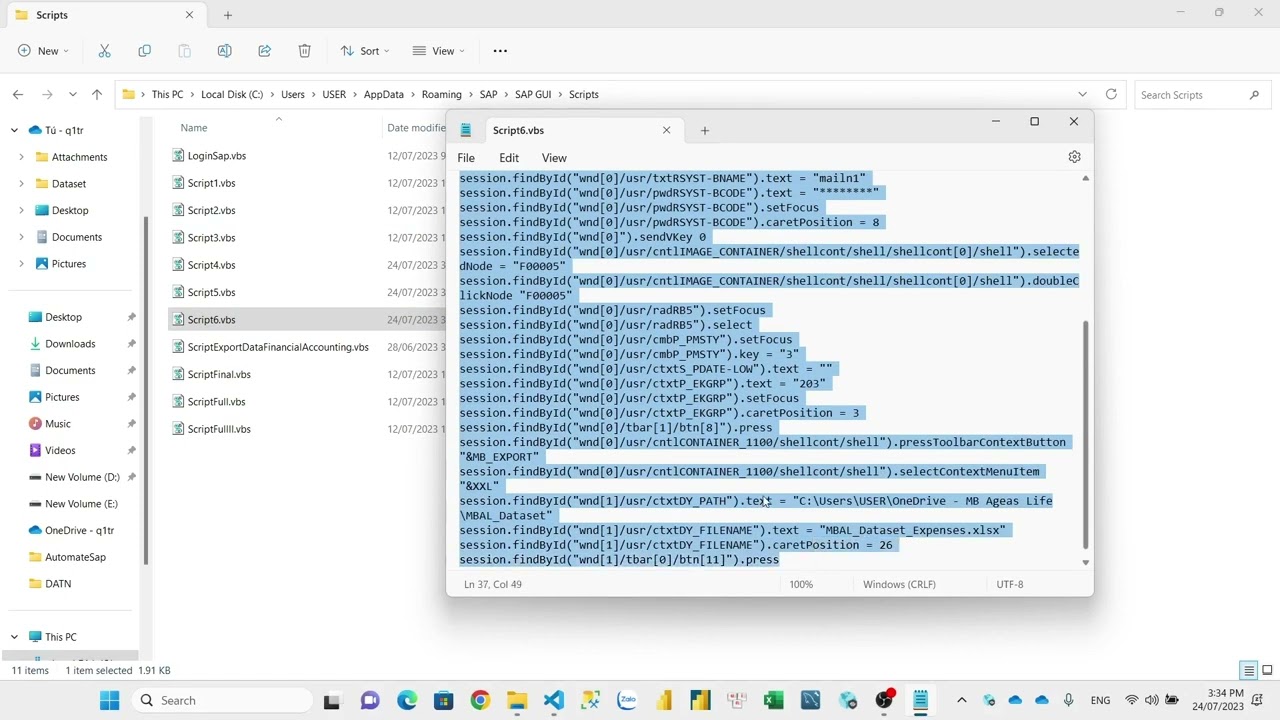Screen dimensions: 1280x720
Task: Switch Explorer to details view icon
Action: pos(1249,670)
